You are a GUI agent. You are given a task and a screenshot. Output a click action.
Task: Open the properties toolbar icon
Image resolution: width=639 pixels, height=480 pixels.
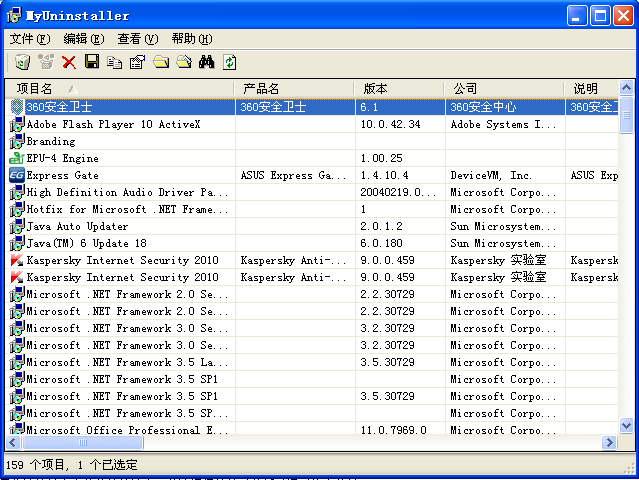click(x=138, y=63)
